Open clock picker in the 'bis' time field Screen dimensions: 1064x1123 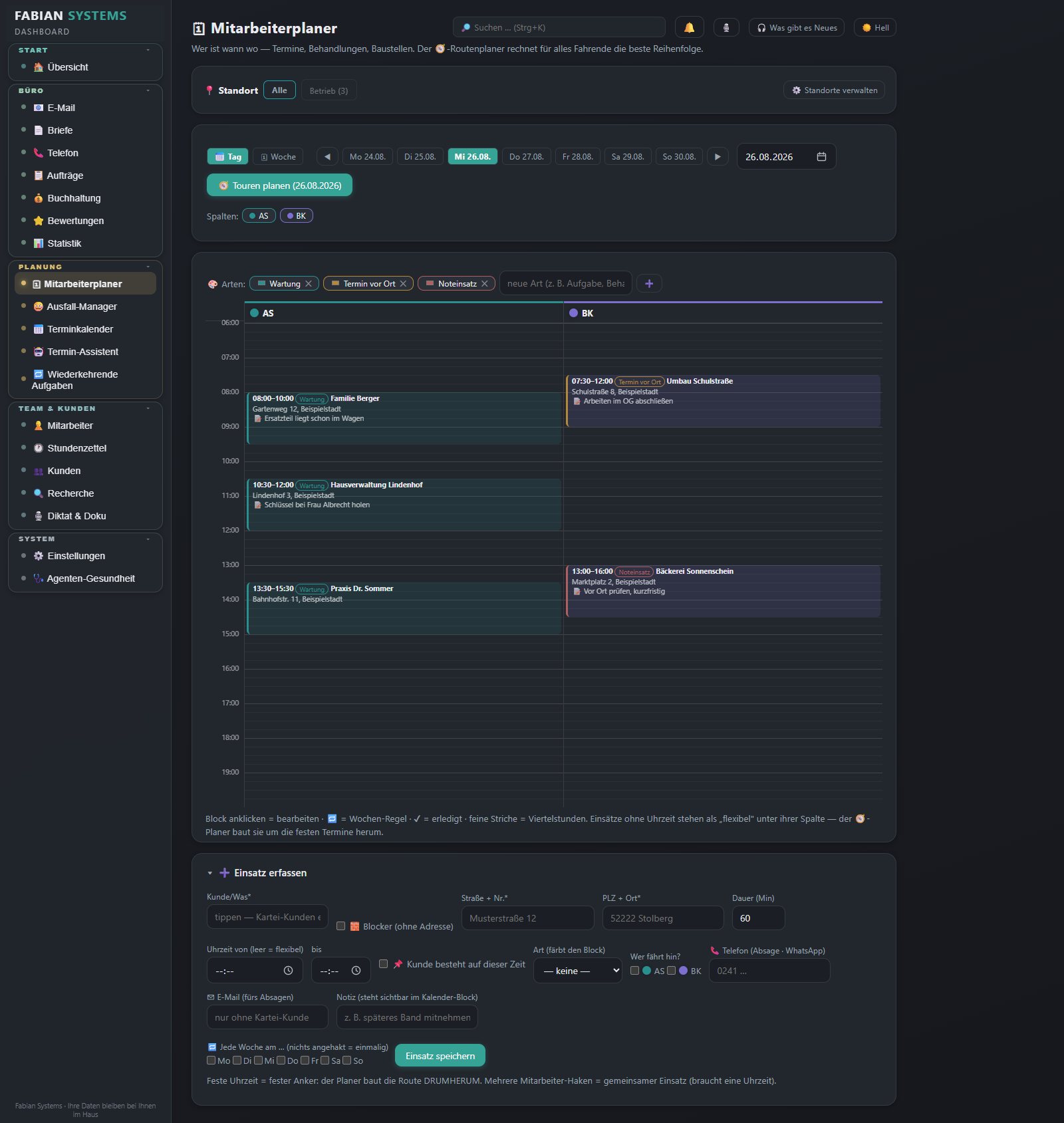(356, 971)
